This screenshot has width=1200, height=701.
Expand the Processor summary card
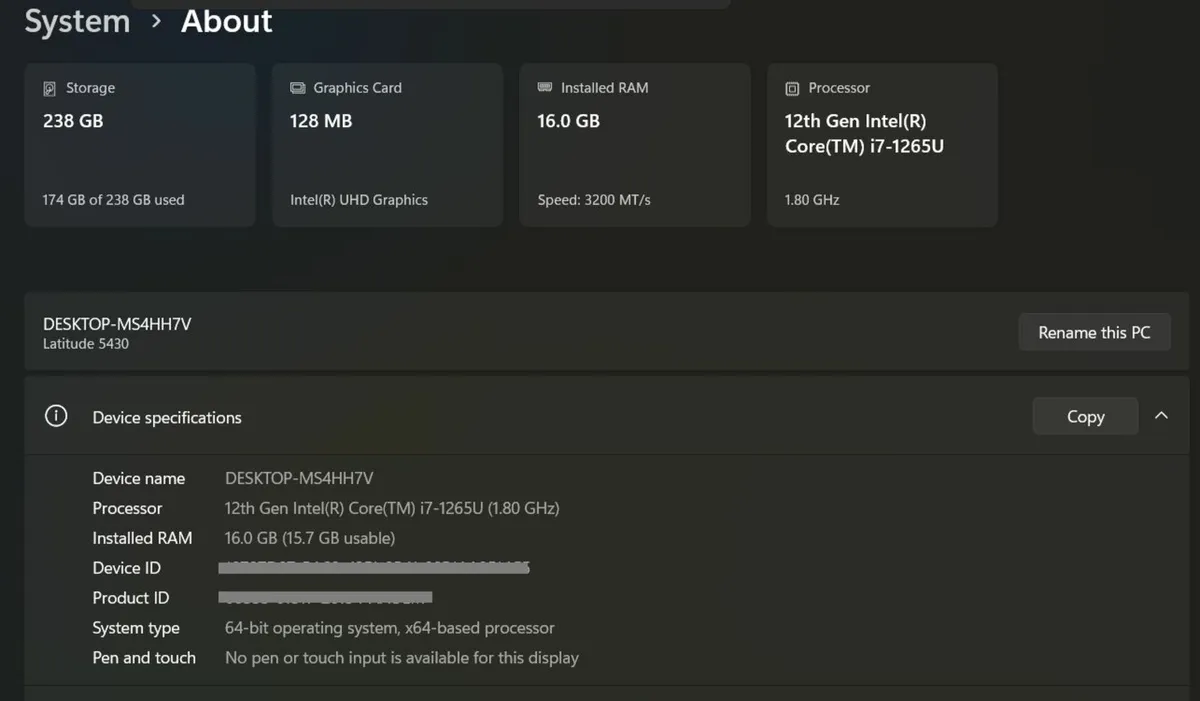882,145
